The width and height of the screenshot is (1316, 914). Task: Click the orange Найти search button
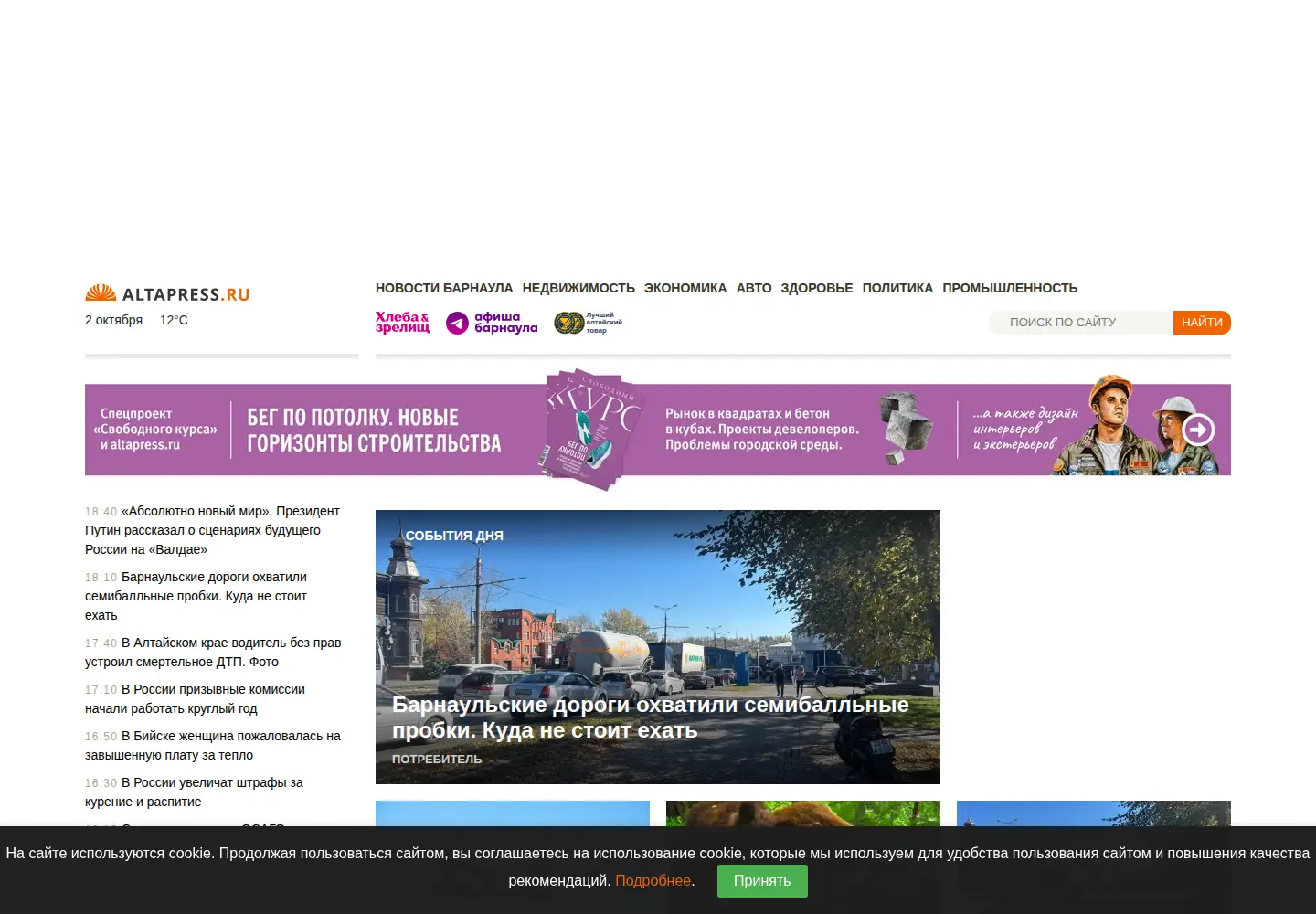pyautogui.click(x=1202, y=323)
